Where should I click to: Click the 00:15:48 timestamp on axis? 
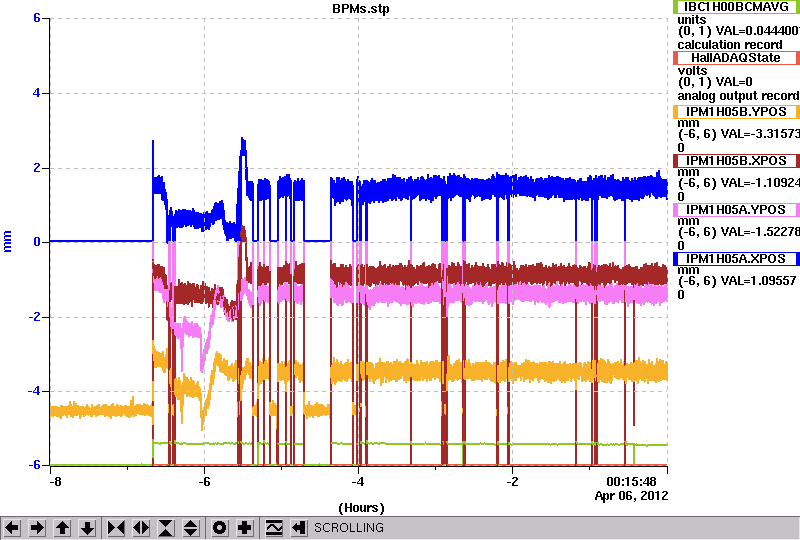pyautogui.click(x=631, y=482)
